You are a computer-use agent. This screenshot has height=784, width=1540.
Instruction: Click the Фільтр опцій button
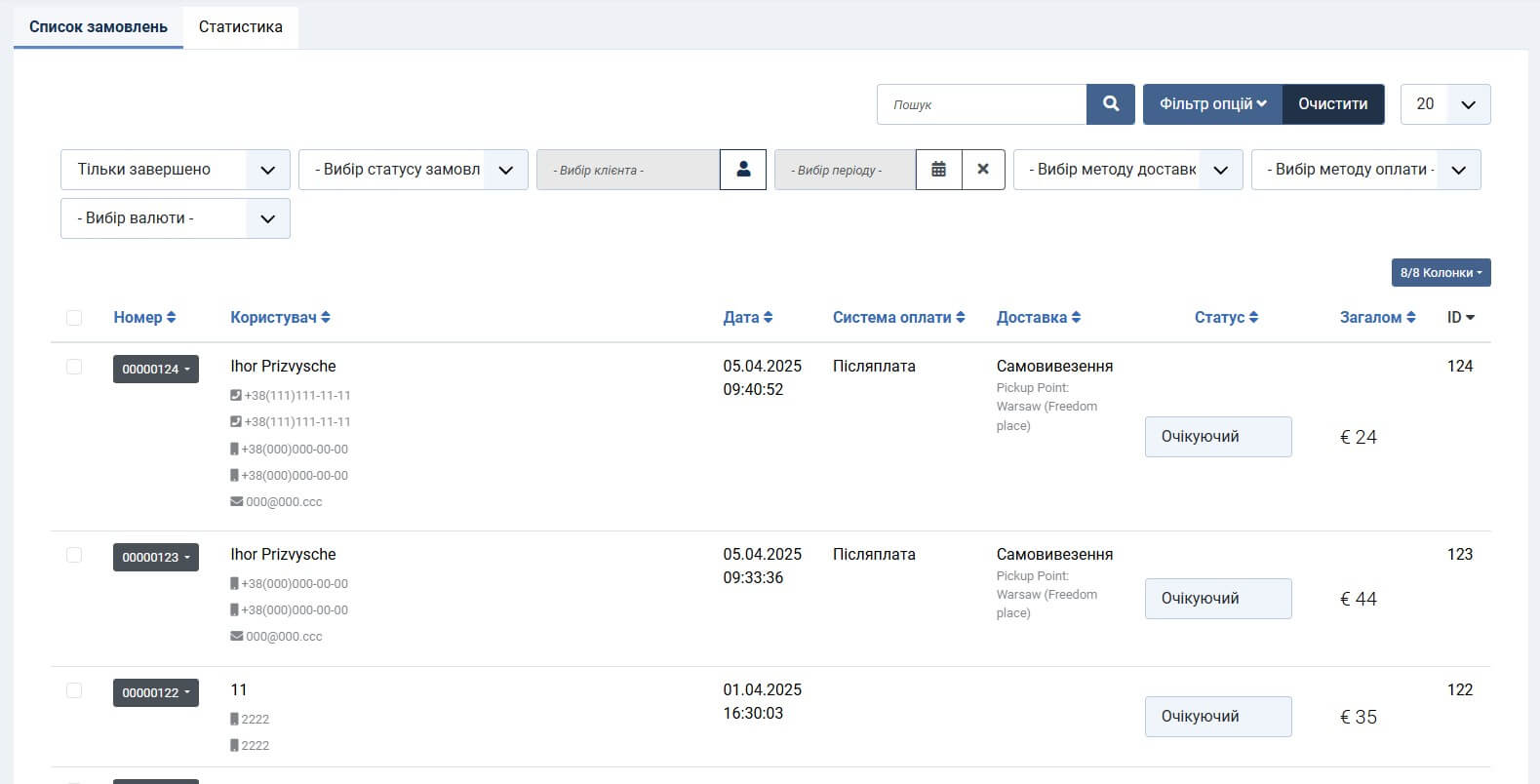(x=1212, y=104)
